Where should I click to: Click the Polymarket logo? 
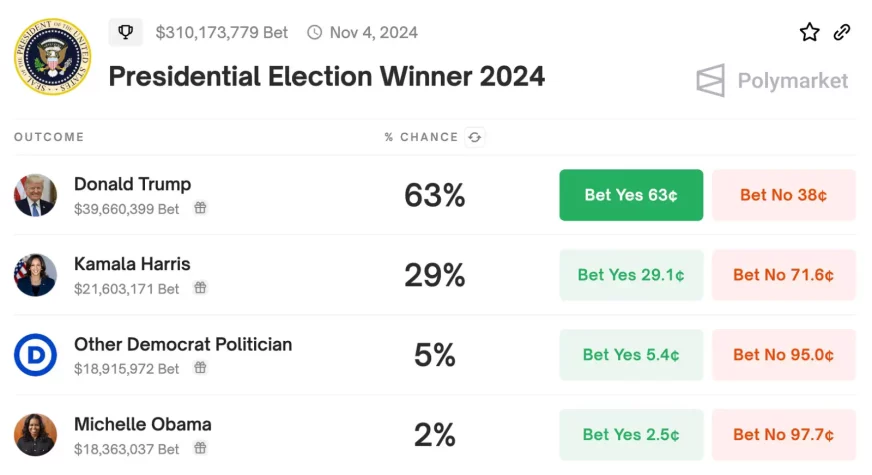point(772,81)
